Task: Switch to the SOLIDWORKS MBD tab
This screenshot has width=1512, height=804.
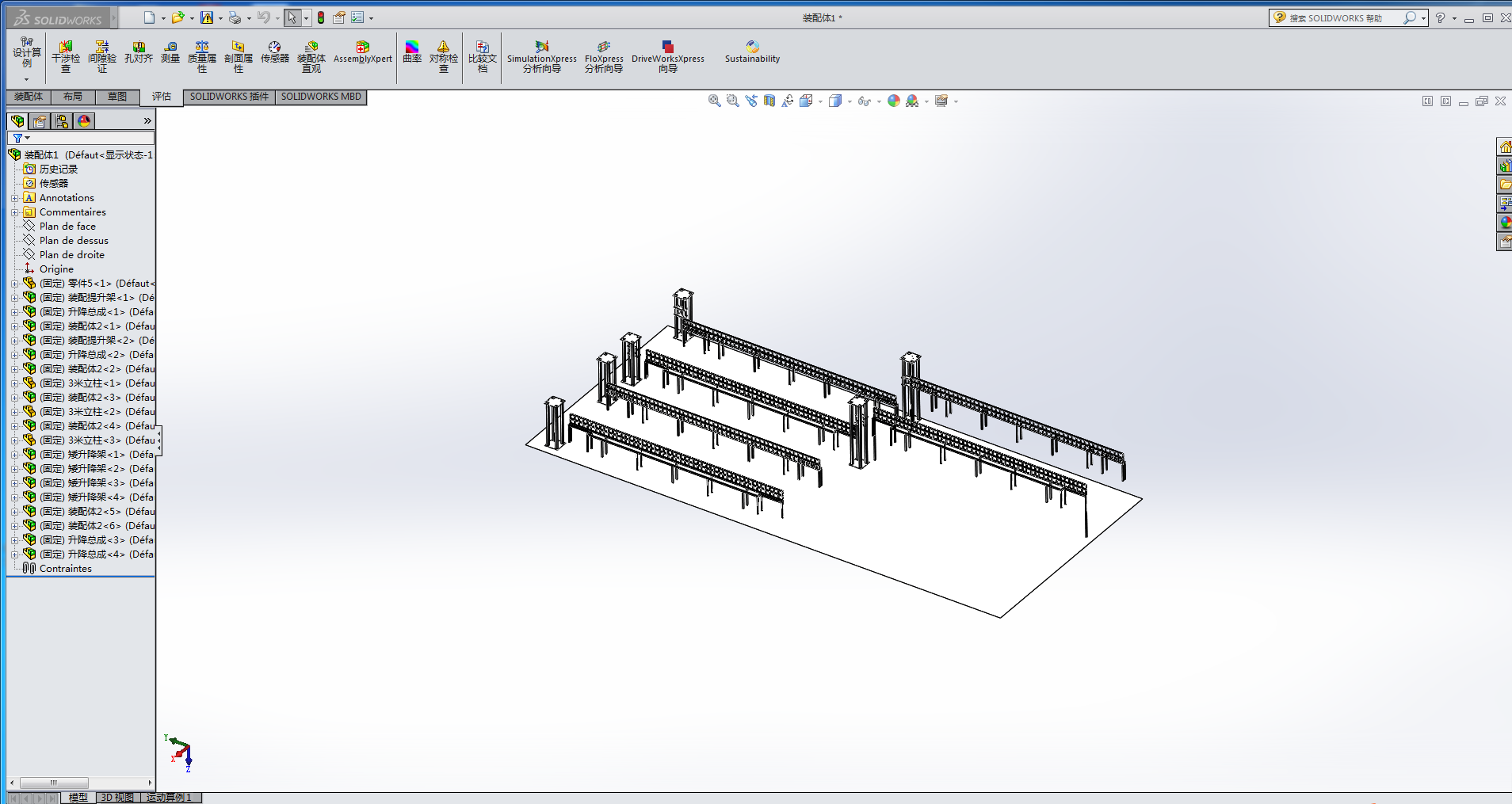Action: [321, 97]
